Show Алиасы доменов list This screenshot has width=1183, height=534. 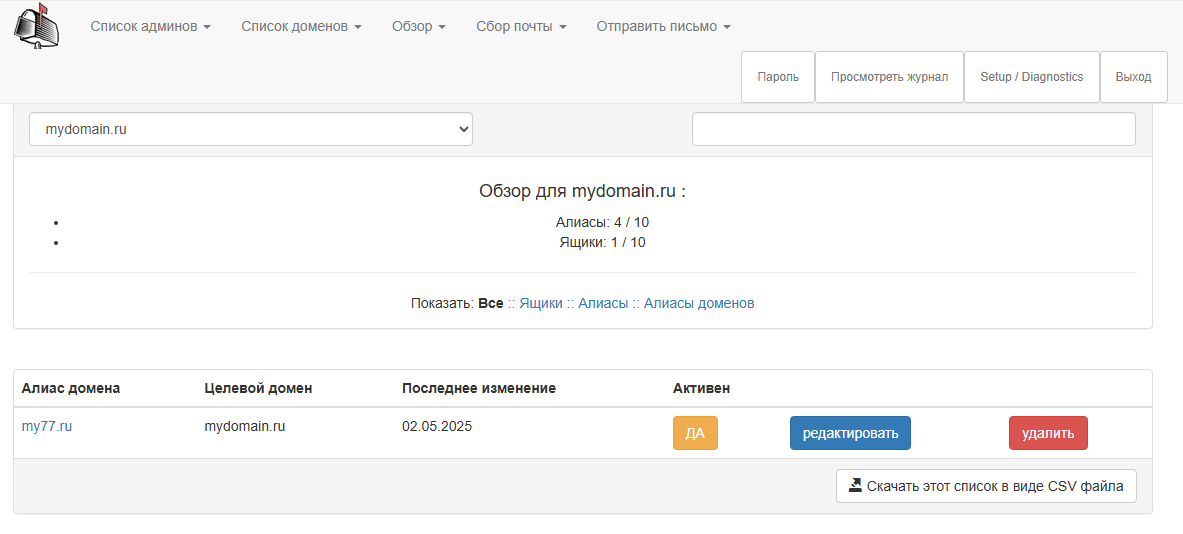coord(699,303)
